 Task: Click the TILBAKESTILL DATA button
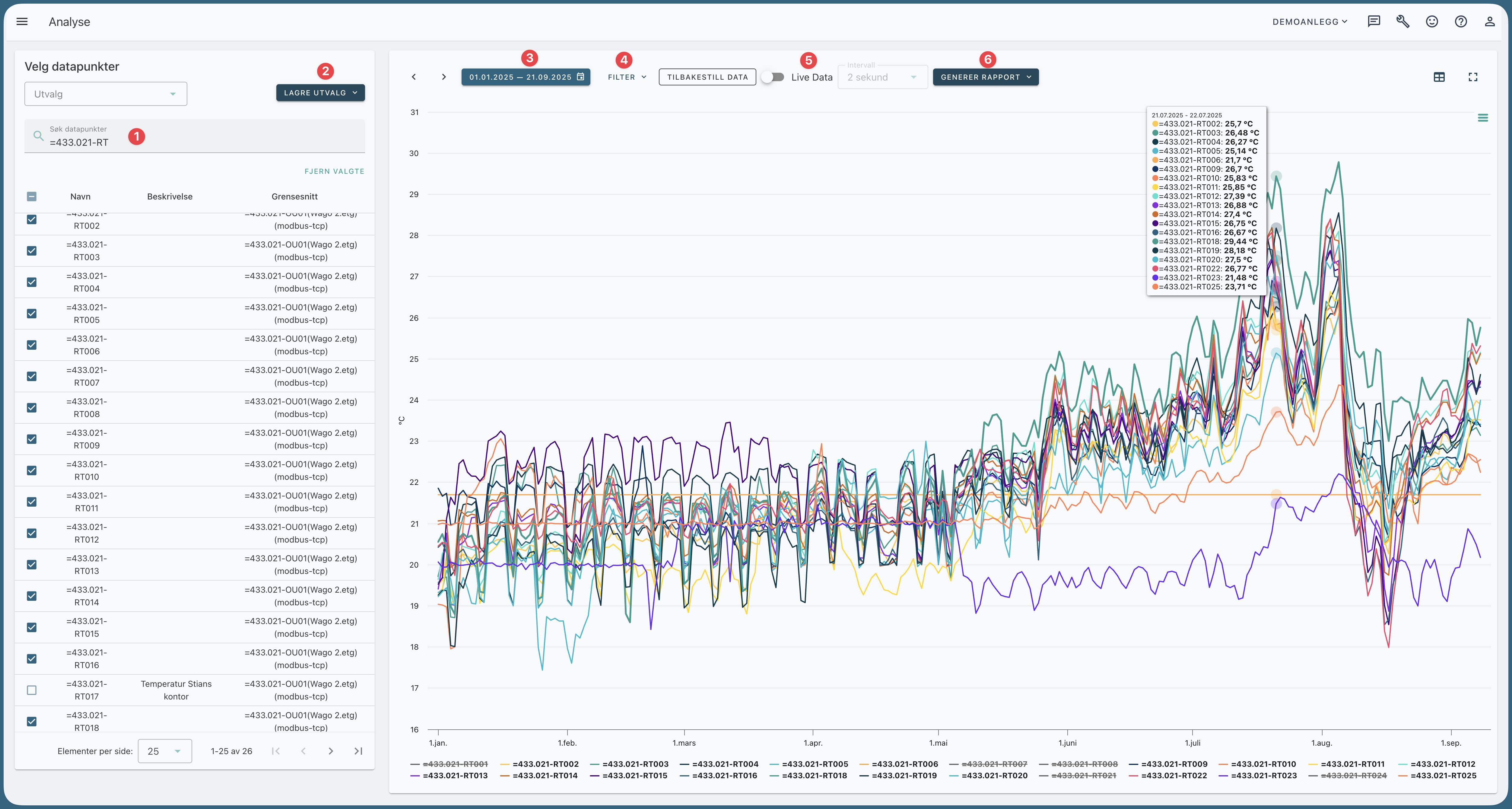707,77
